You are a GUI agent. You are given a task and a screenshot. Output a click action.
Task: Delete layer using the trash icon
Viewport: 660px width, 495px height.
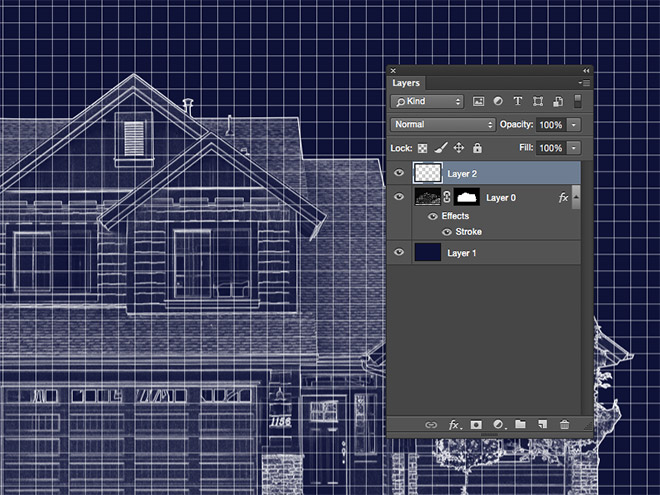565,425
